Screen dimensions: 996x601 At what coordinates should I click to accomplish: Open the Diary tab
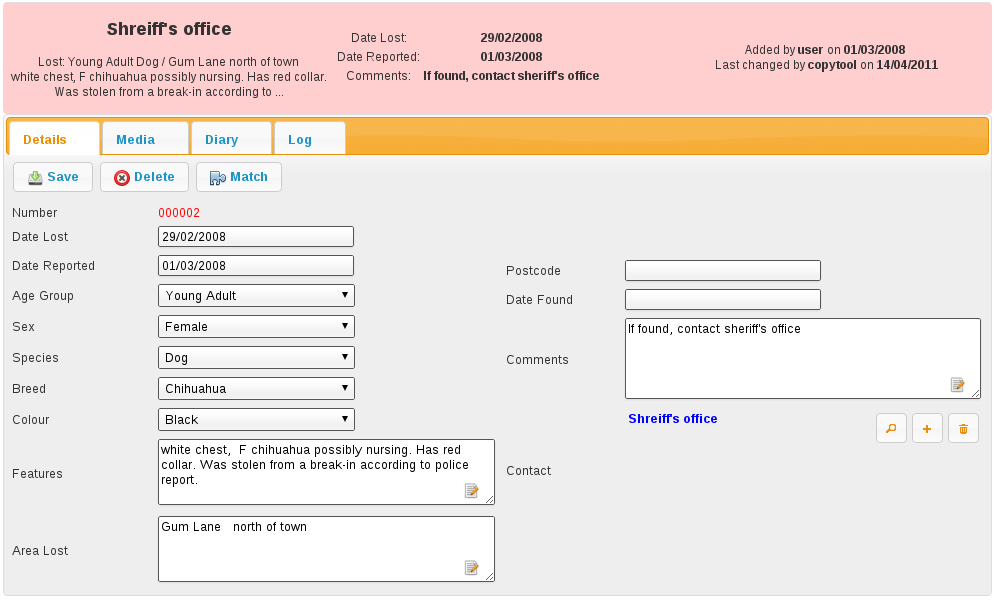tap(221, 140)
